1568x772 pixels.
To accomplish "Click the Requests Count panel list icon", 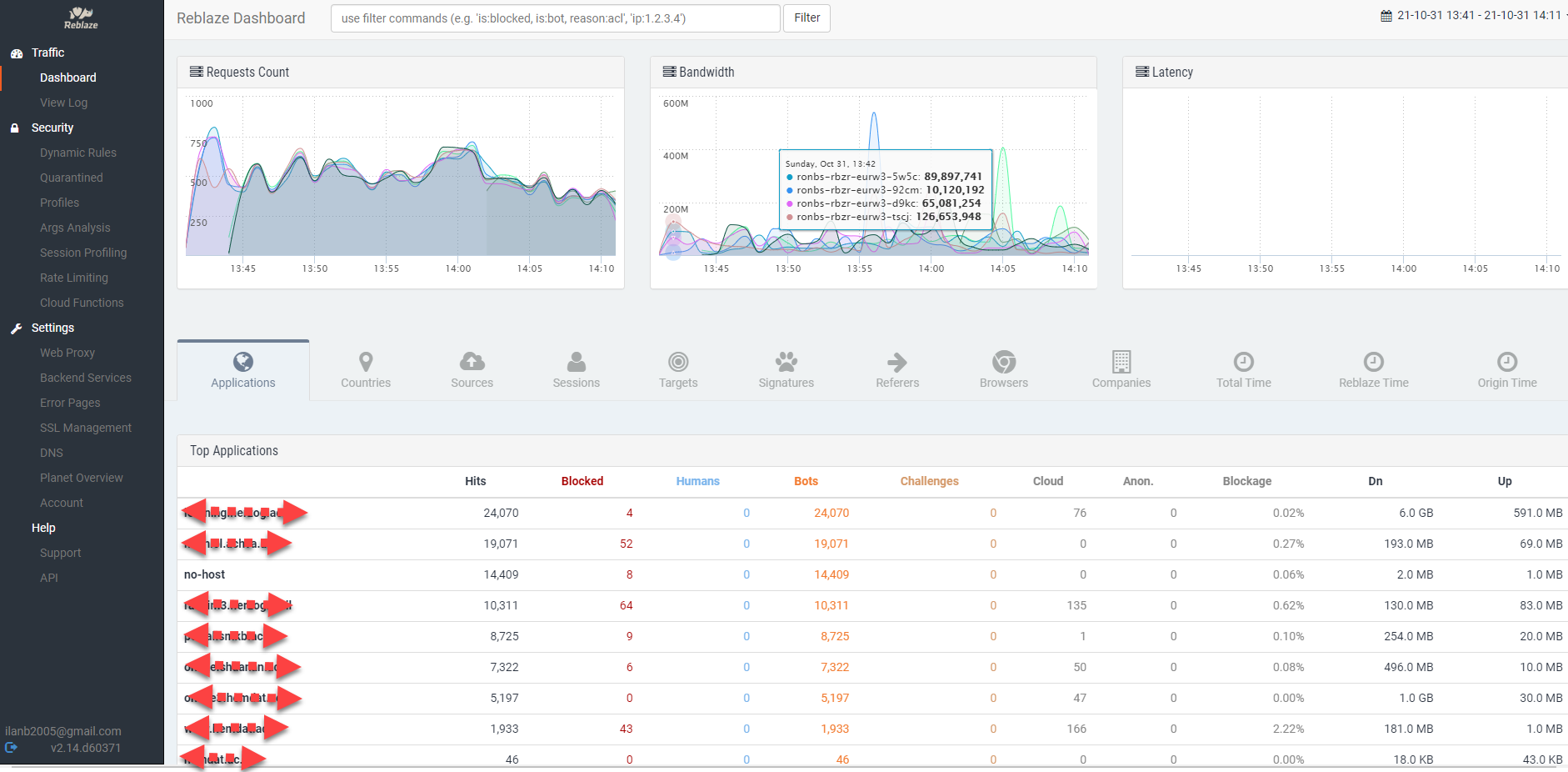I will click(197, 72).
